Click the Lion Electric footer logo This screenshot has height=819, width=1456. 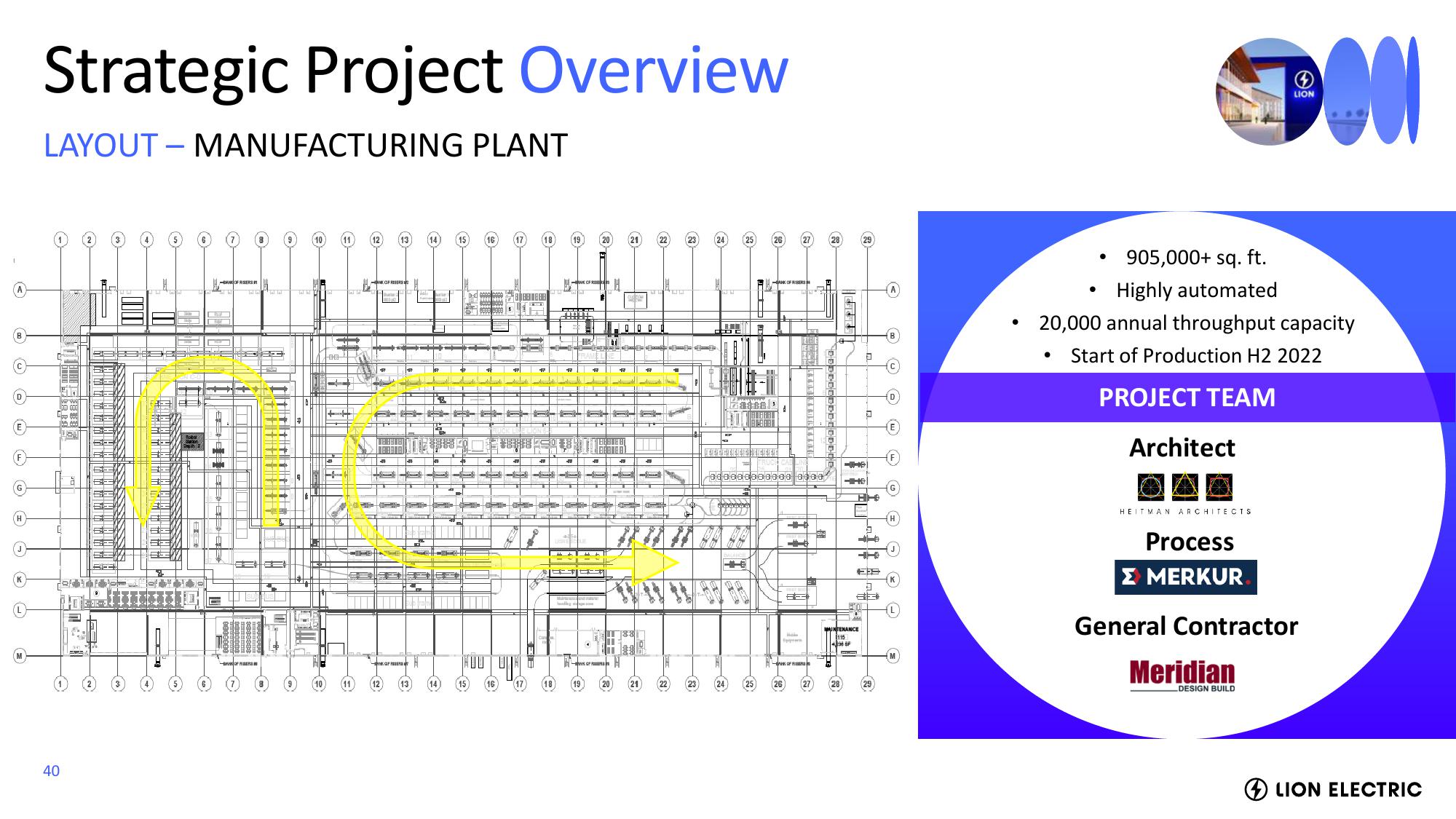(1333, 789)
